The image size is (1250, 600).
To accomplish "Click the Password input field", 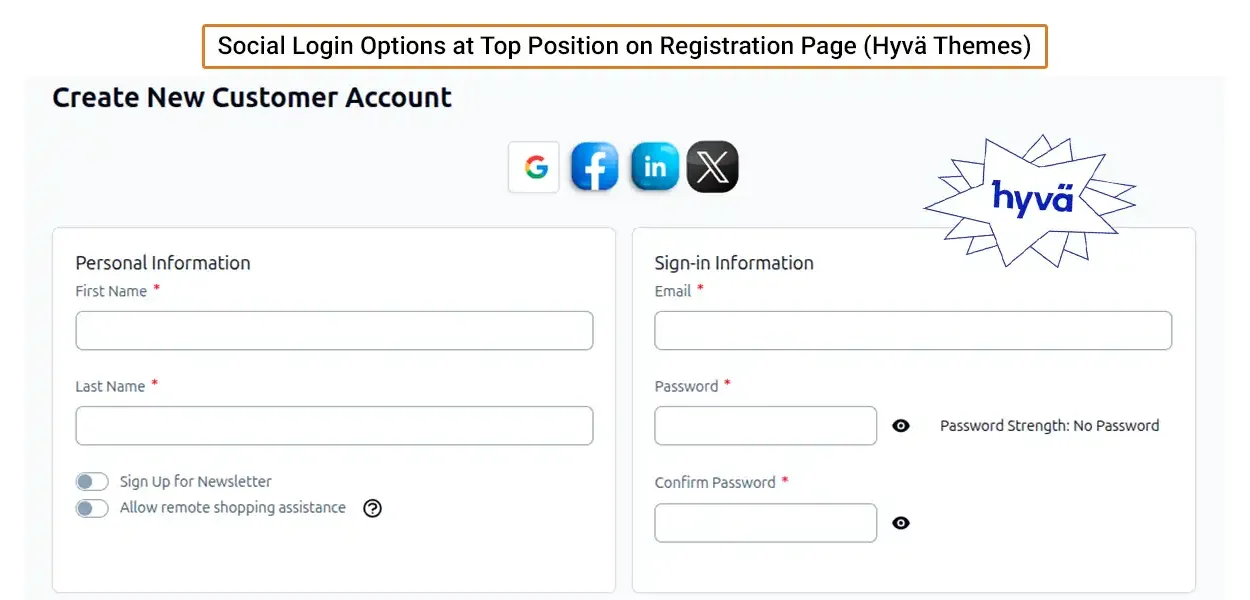I will (765, 426).
